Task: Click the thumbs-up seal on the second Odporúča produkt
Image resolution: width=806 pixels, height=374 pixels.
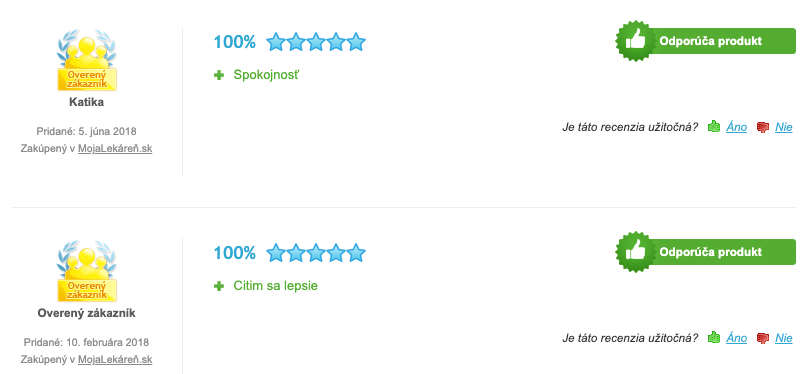Action: coord(636,252)
